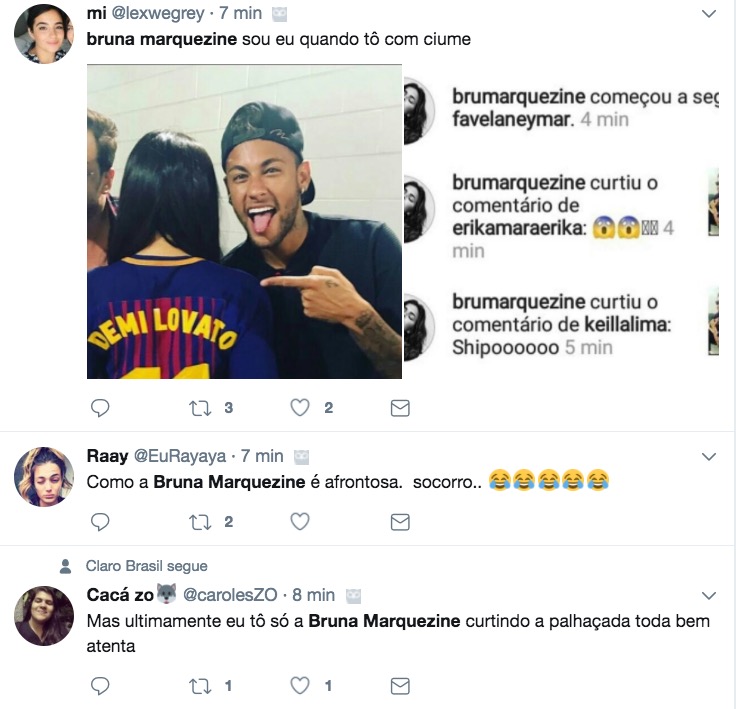736x709 pixels.
Task: Open more options on mi's tweet
Action: 709,14
